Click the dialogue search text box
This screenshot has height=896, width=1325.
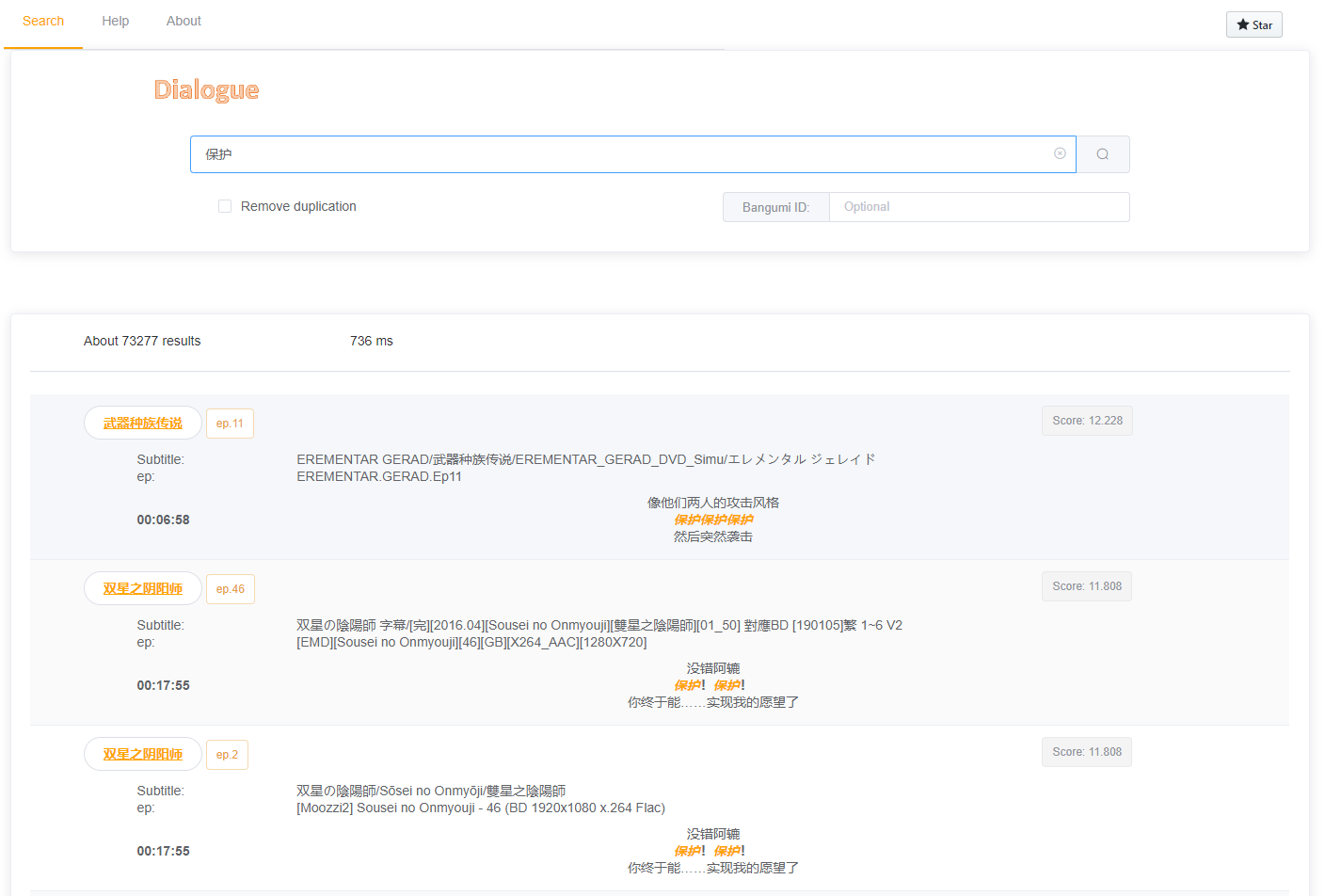(x=621, y=154)
